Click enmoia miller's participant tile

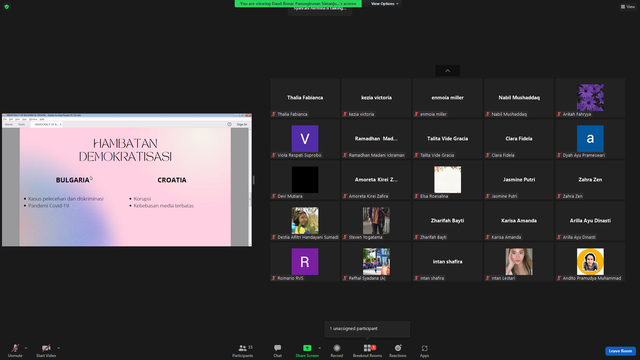pos(447,98)
